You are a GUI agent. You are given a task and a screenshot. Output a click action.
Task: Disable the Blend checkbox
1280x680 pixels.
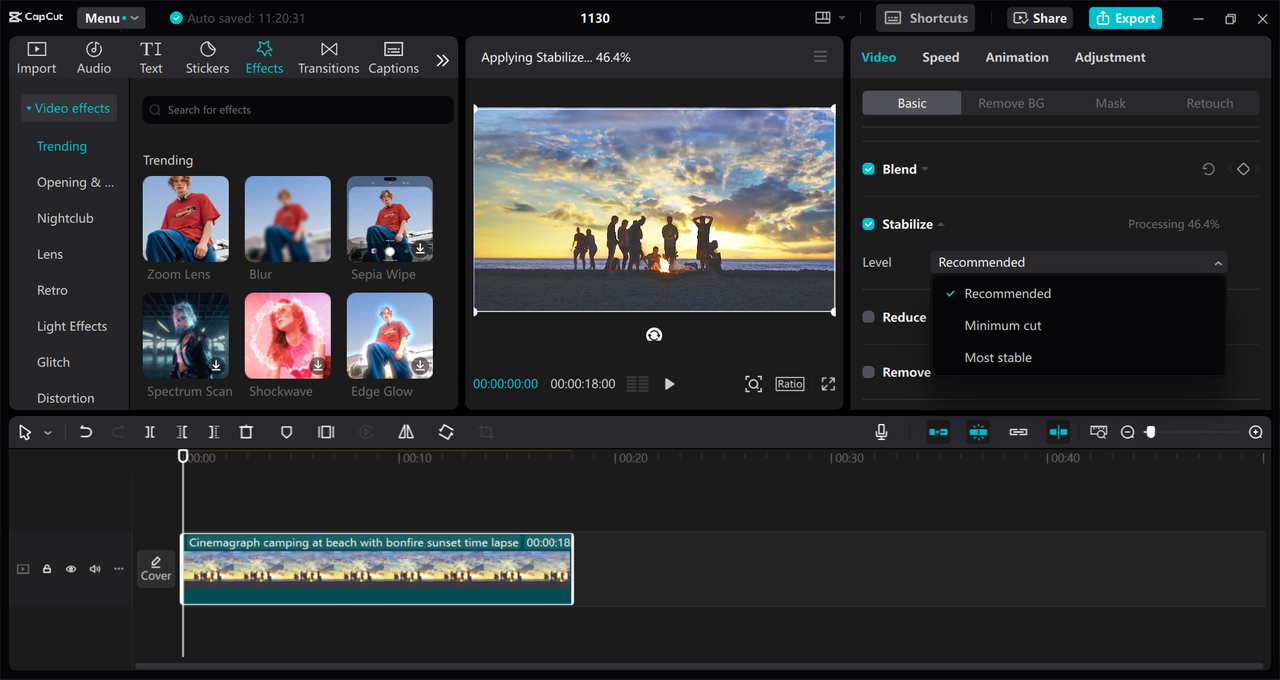868,170
